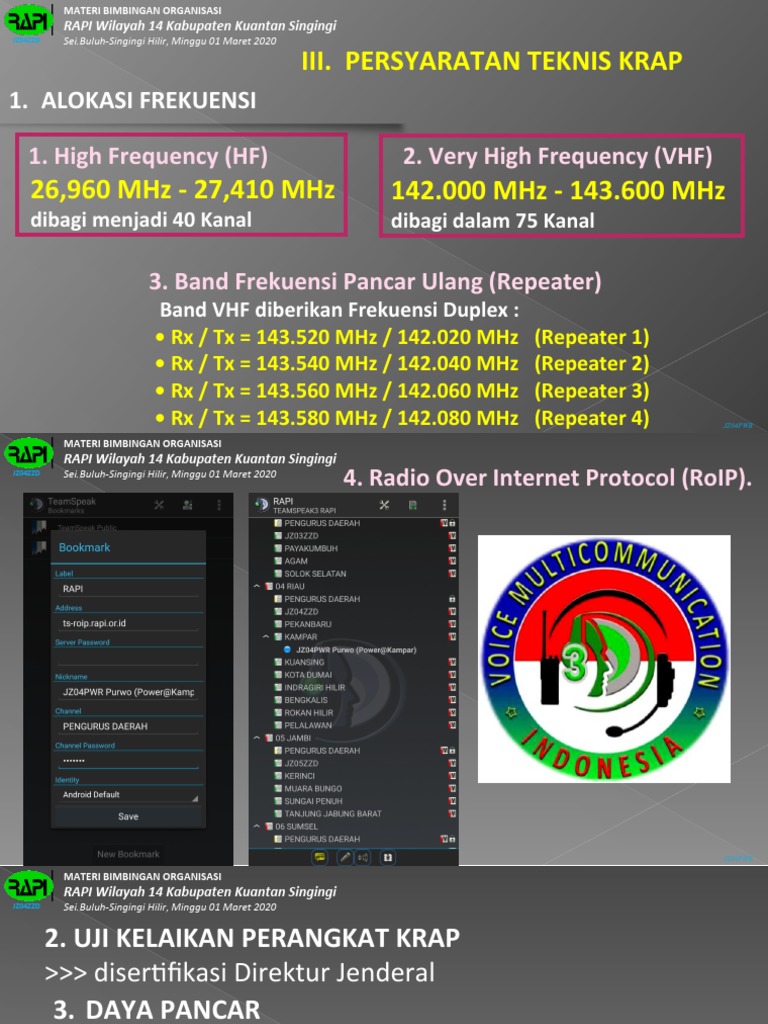Click the JZ04PWR Purwo user status dot
This screenshot has width=768, height=1024.
[287, 650]
